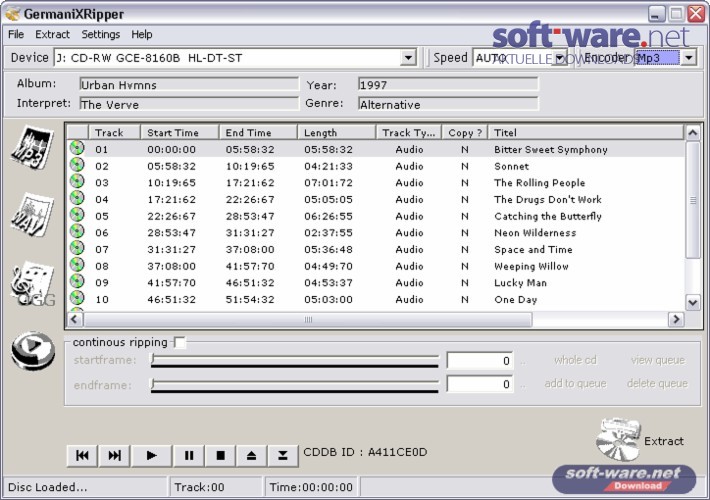The image size is (710, 500).
Task: Select the WAV format sidebar icon
Action: (32, 215)
